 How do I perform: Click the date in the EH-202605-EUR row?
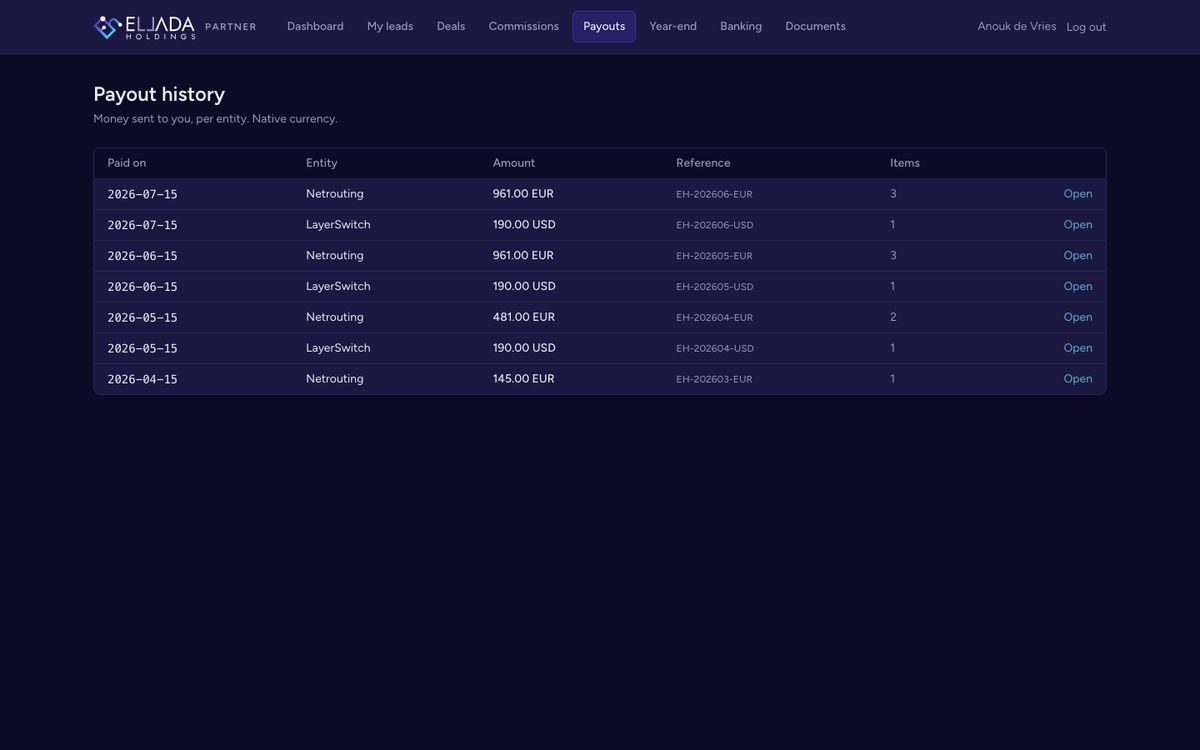click(x=142, y=257)
